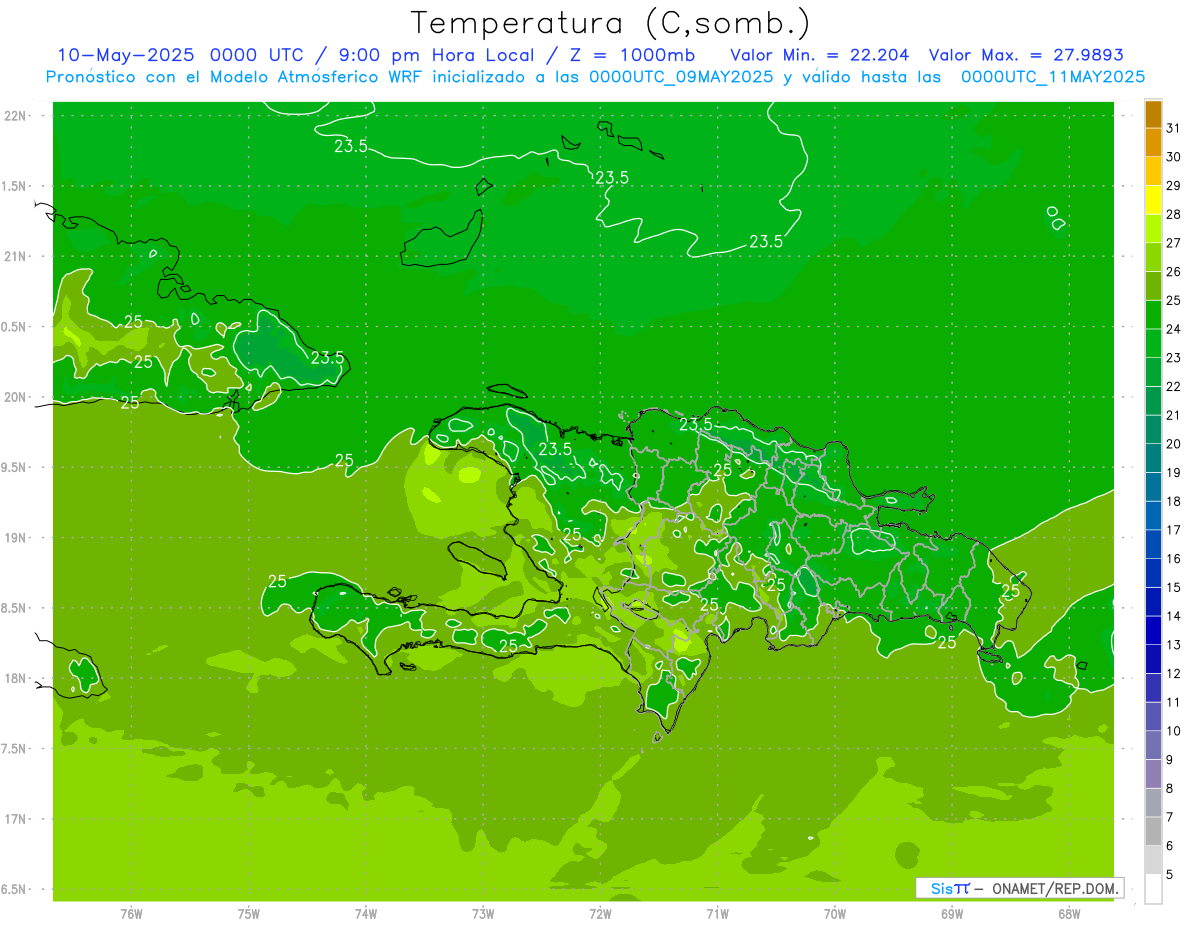Viewport: 1200px width, 927px height.
Task: Click the longitude axis label "68W"
Action: coord(1069,914)
